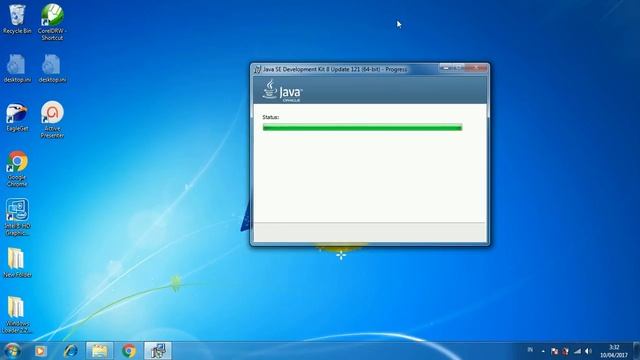This screenshot has height=360, width=640.
Task: Open the IN input language indicator
Action: (x=530, y=350)
